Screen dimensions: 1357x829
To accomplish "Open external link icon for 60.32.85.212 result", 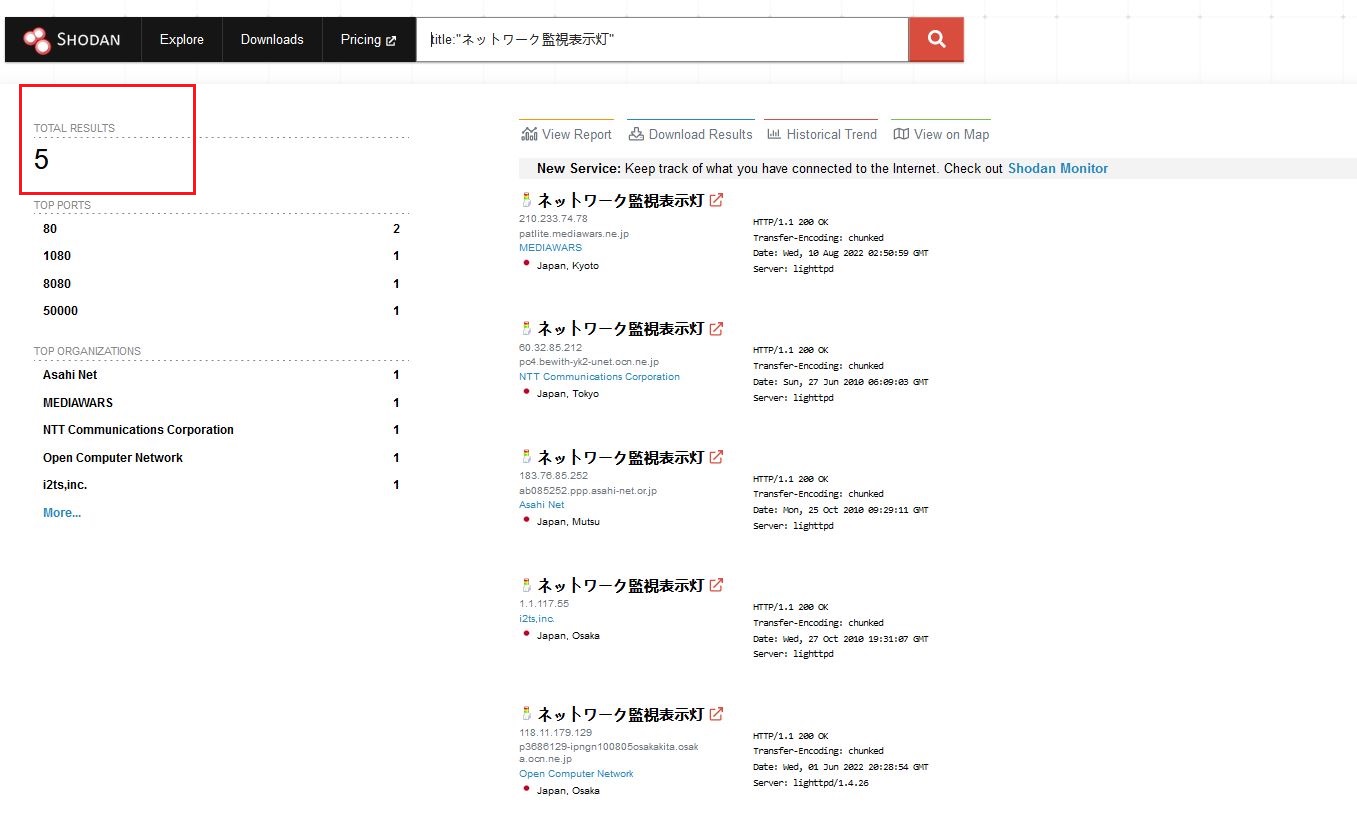I will pos(716,328).
